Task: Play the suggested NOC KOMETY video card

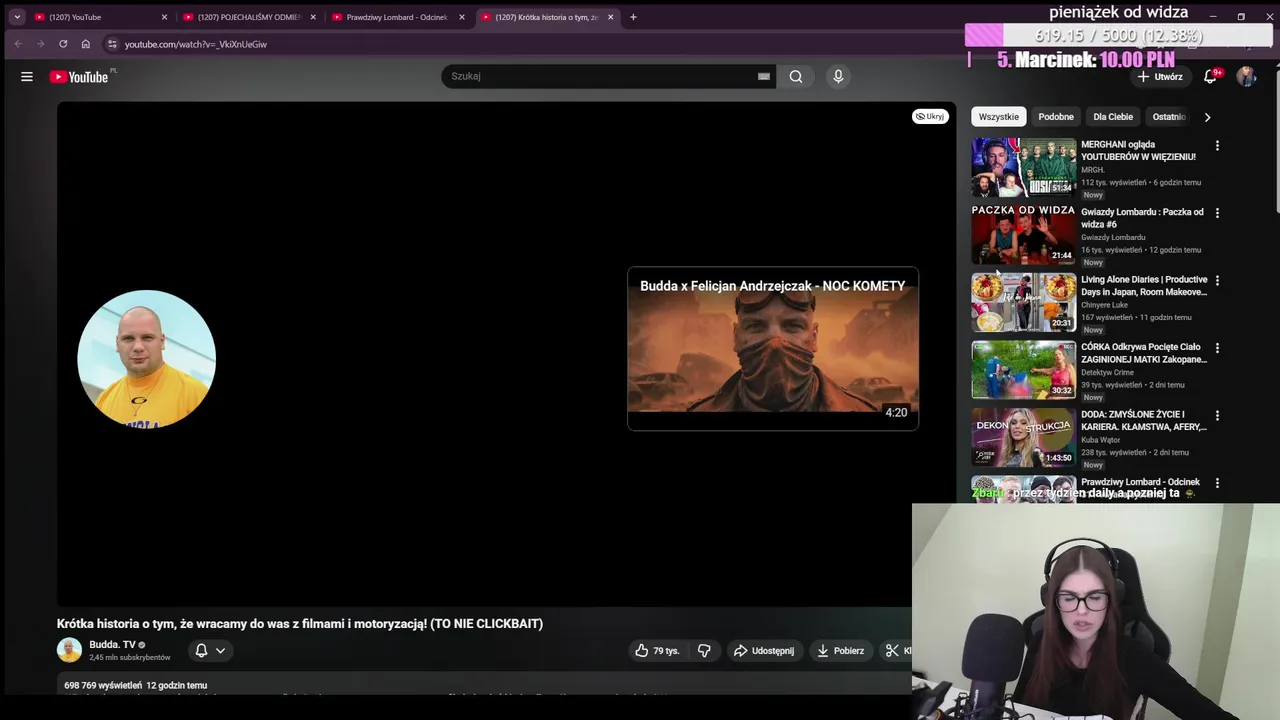Action: pos(773,349)
